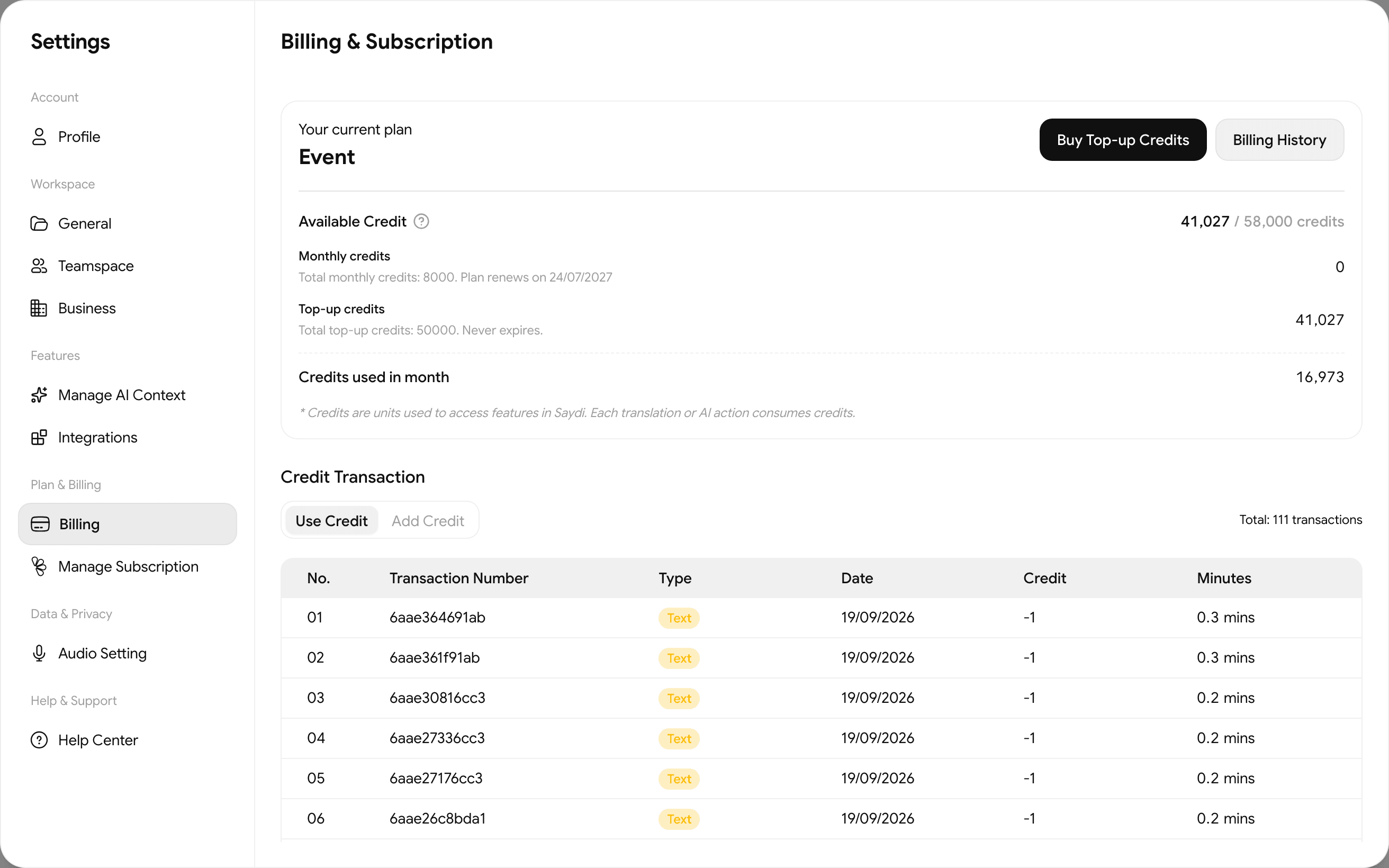Viewport: 1389px width, 868px height.
Task: Click the Text type badge in row 01
Action: (679, 618)
